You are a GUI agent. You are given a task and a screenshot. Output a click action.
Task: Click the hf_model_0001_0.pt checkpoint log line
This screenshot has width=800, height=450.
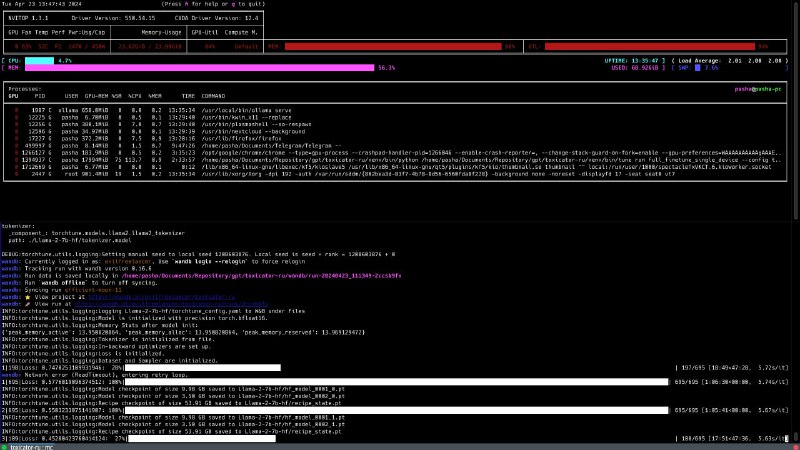(x=173, y=389)
